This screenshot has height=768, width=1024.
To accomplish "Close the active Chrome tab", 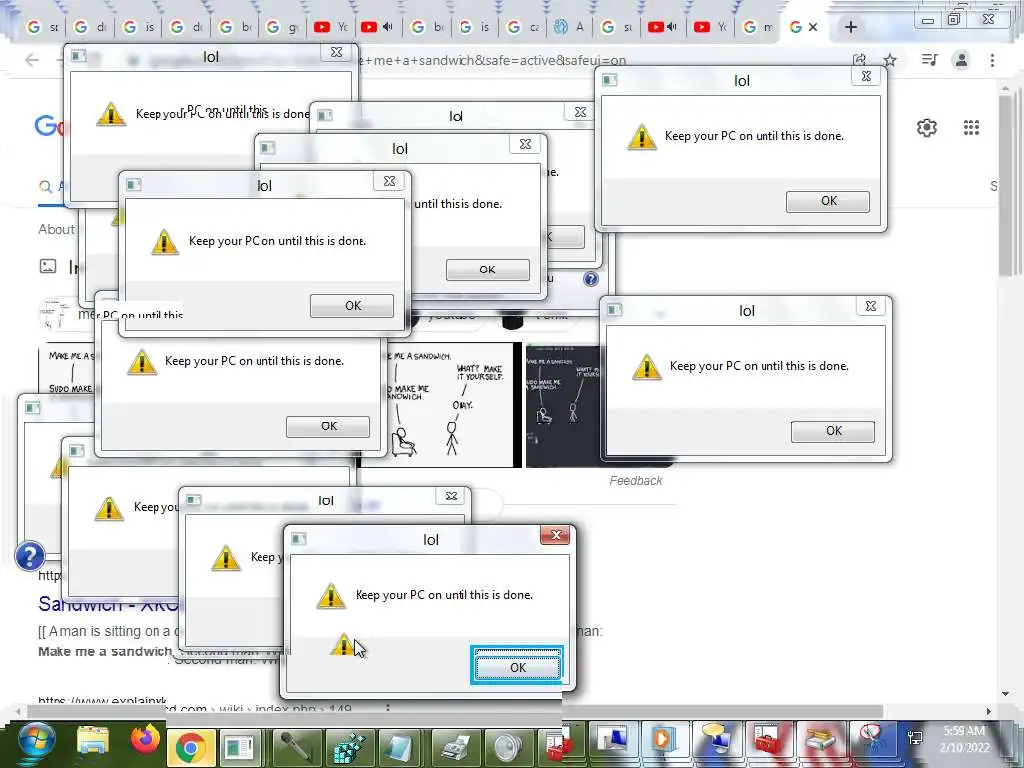I will (x=812, y=27).
